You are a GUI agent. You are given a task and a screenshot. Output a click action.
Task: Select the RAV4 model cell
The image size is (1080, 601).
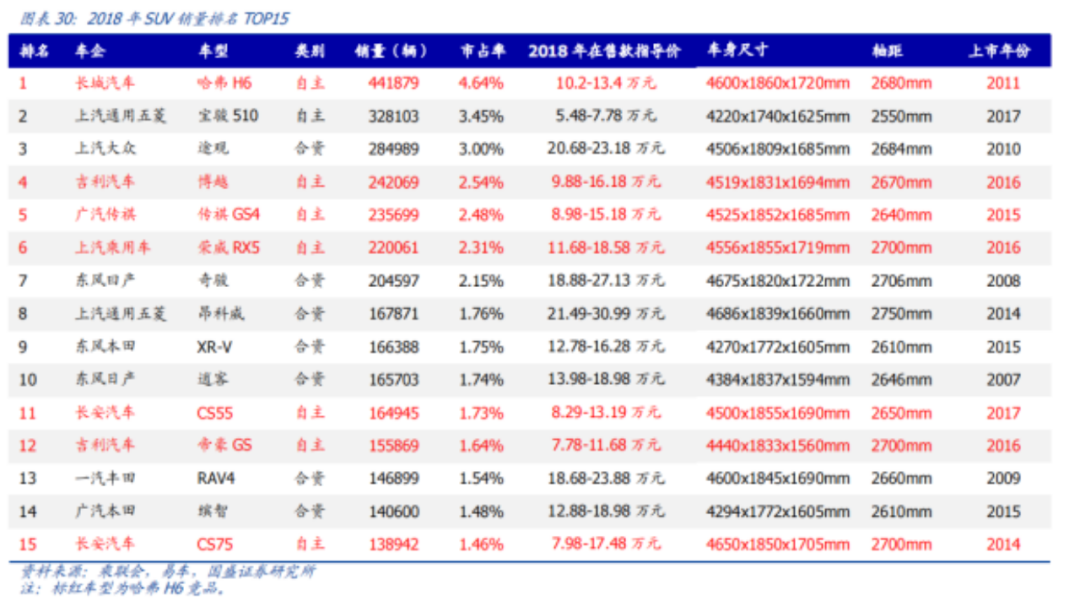216,478
